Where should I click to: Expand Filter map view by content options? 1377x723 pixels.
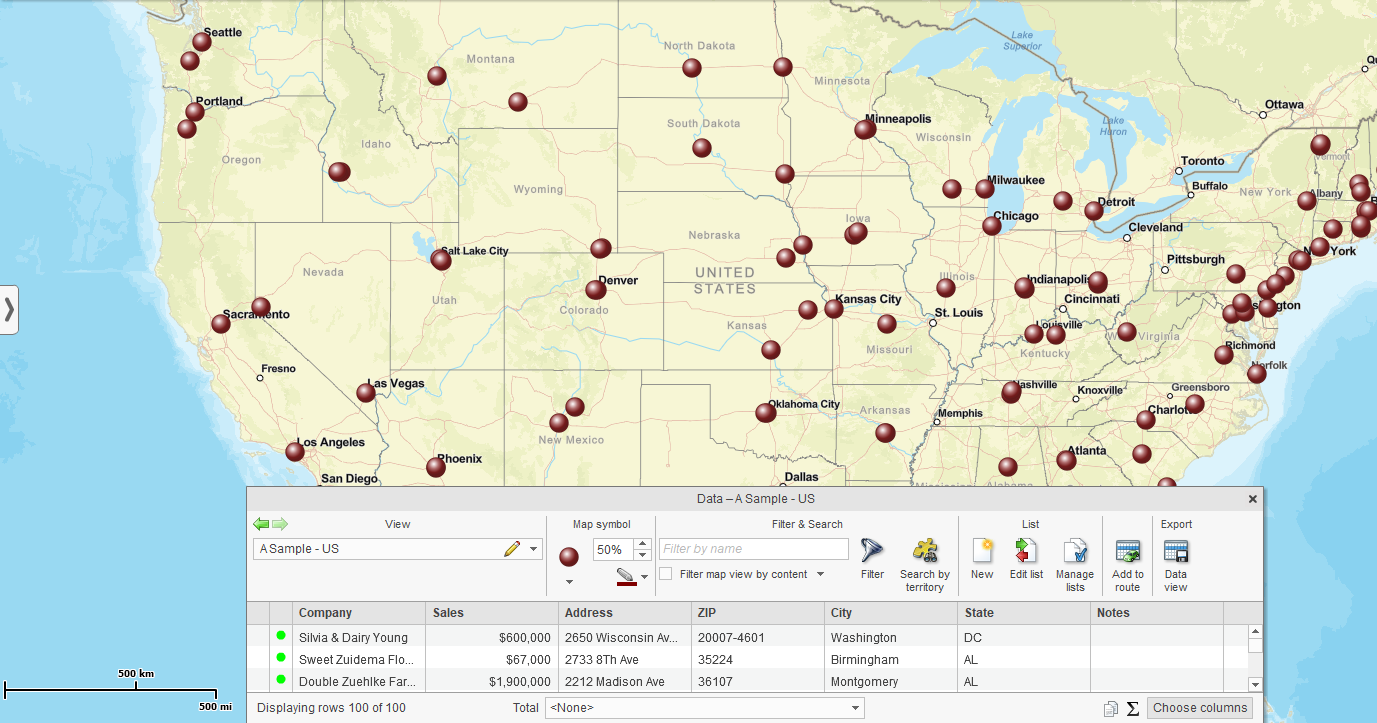click(x=820, y=574)
